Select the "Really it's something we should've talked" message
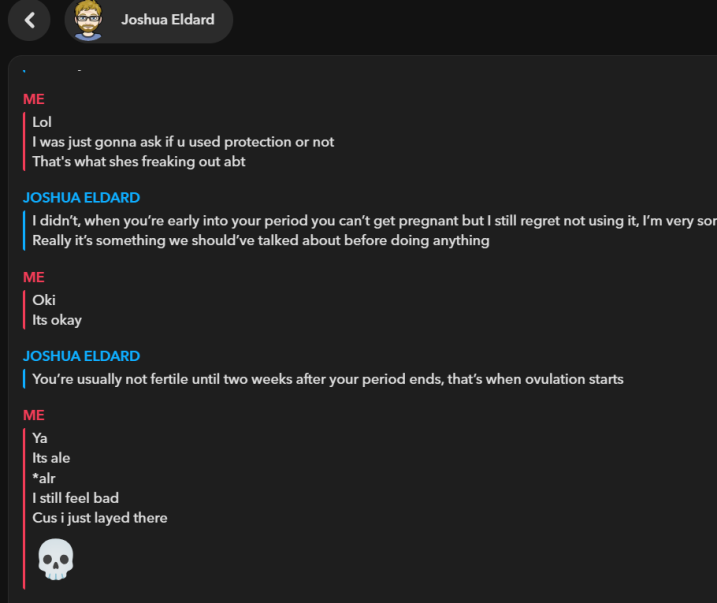Image resolution: width=717 pixels, height=603 pixels. 260,241
